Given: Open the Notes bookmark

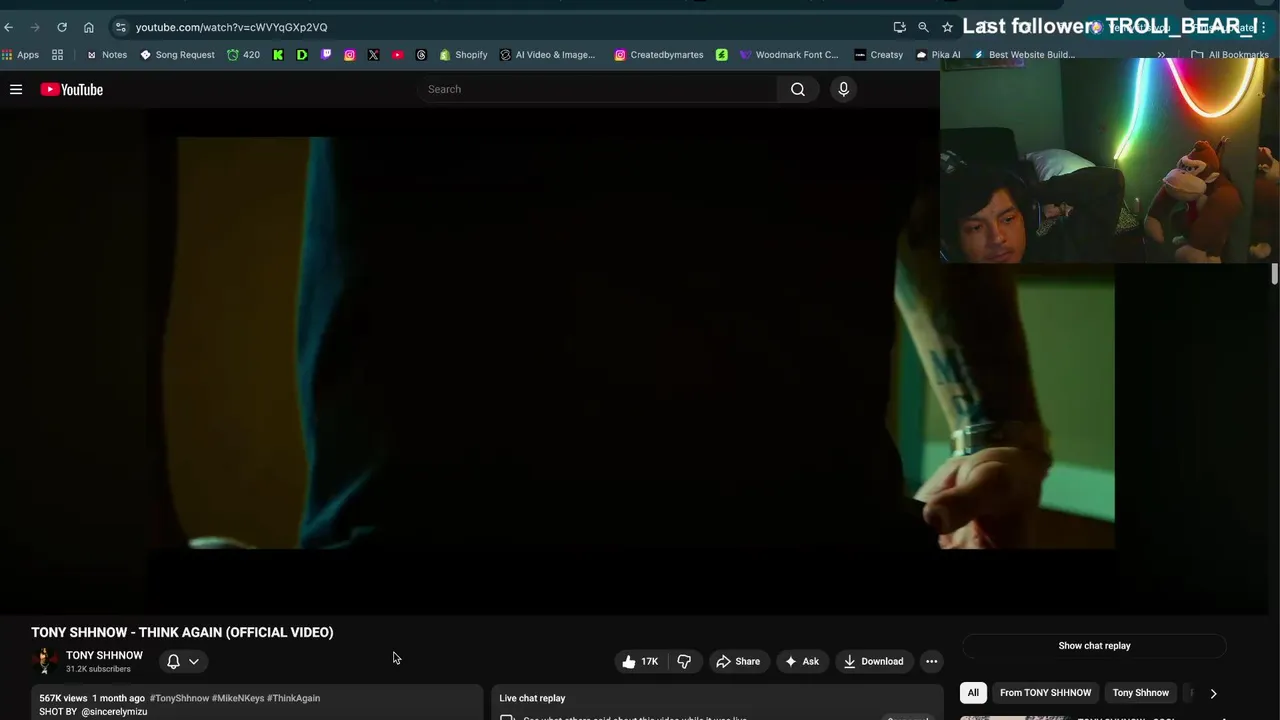Looking at the screenshot, I should pyautogui.click(x=106, y=55).
